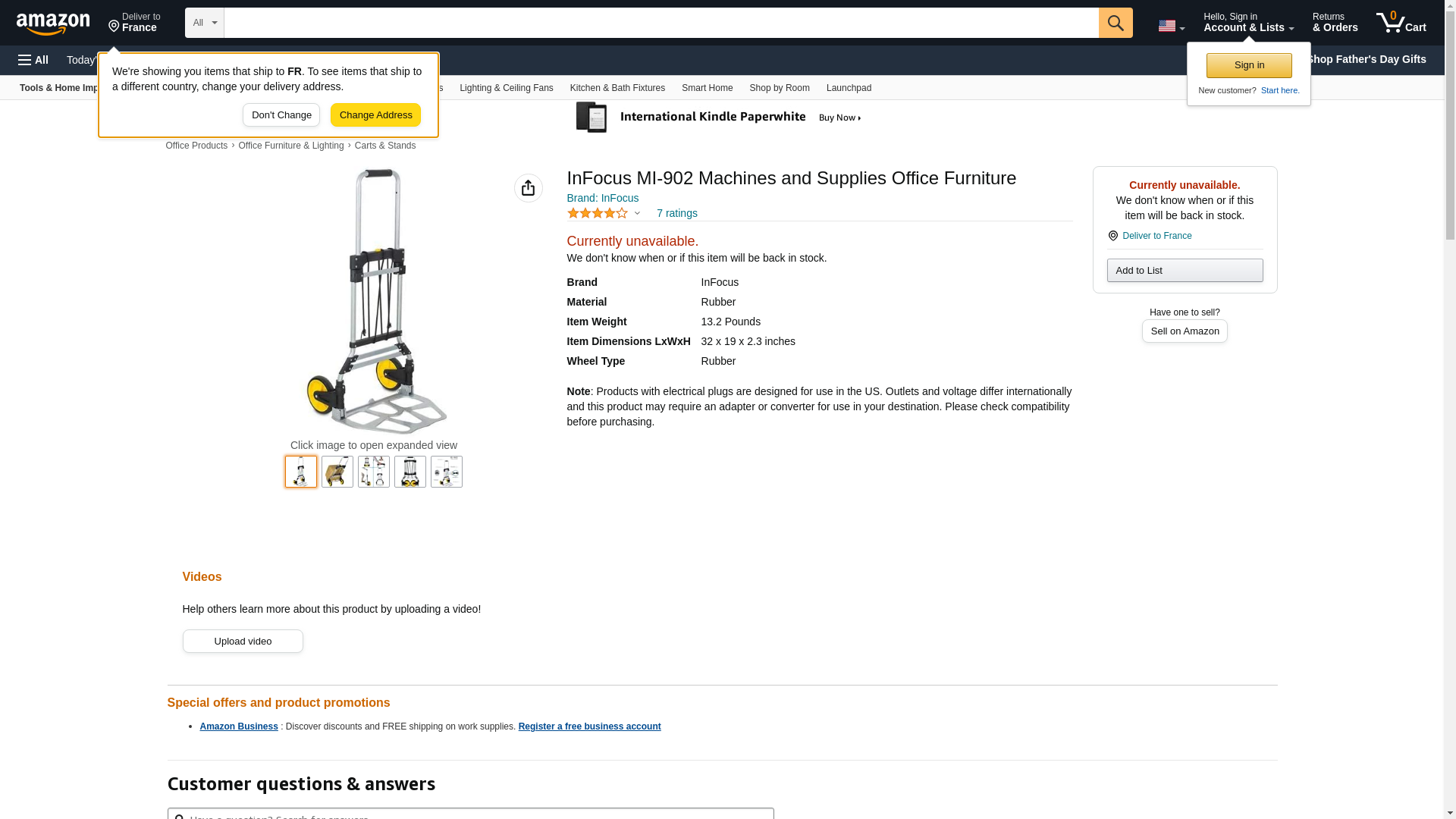Open the cart icon
The height and width of the screenshot is (819, 1456).
pos(1400,23)
